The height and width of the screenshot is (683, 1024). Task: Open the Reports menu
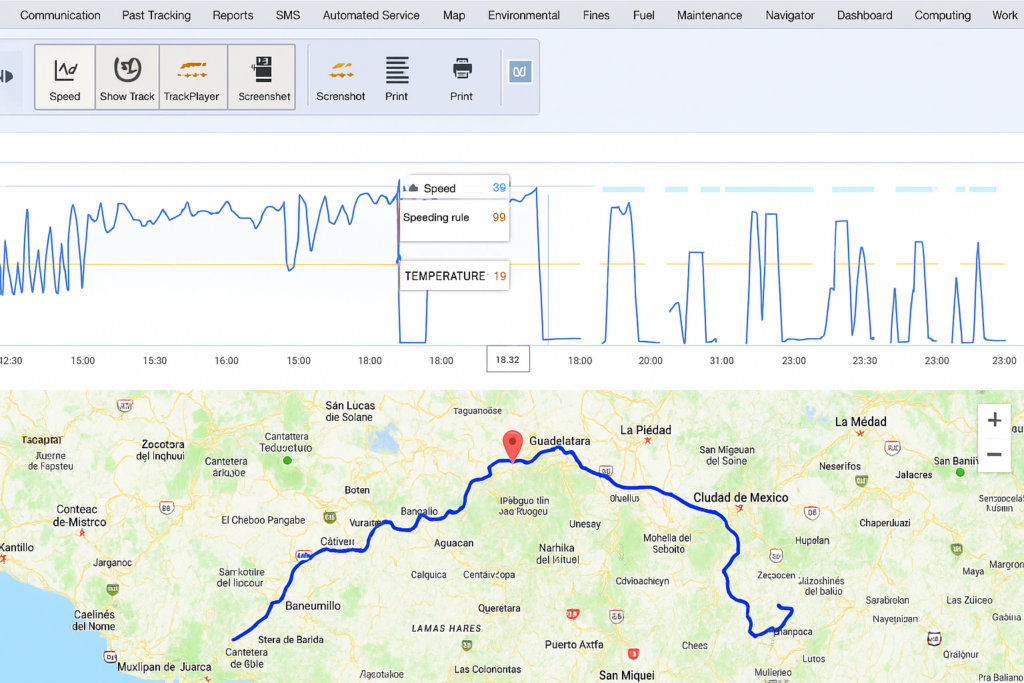pos(232,15)
